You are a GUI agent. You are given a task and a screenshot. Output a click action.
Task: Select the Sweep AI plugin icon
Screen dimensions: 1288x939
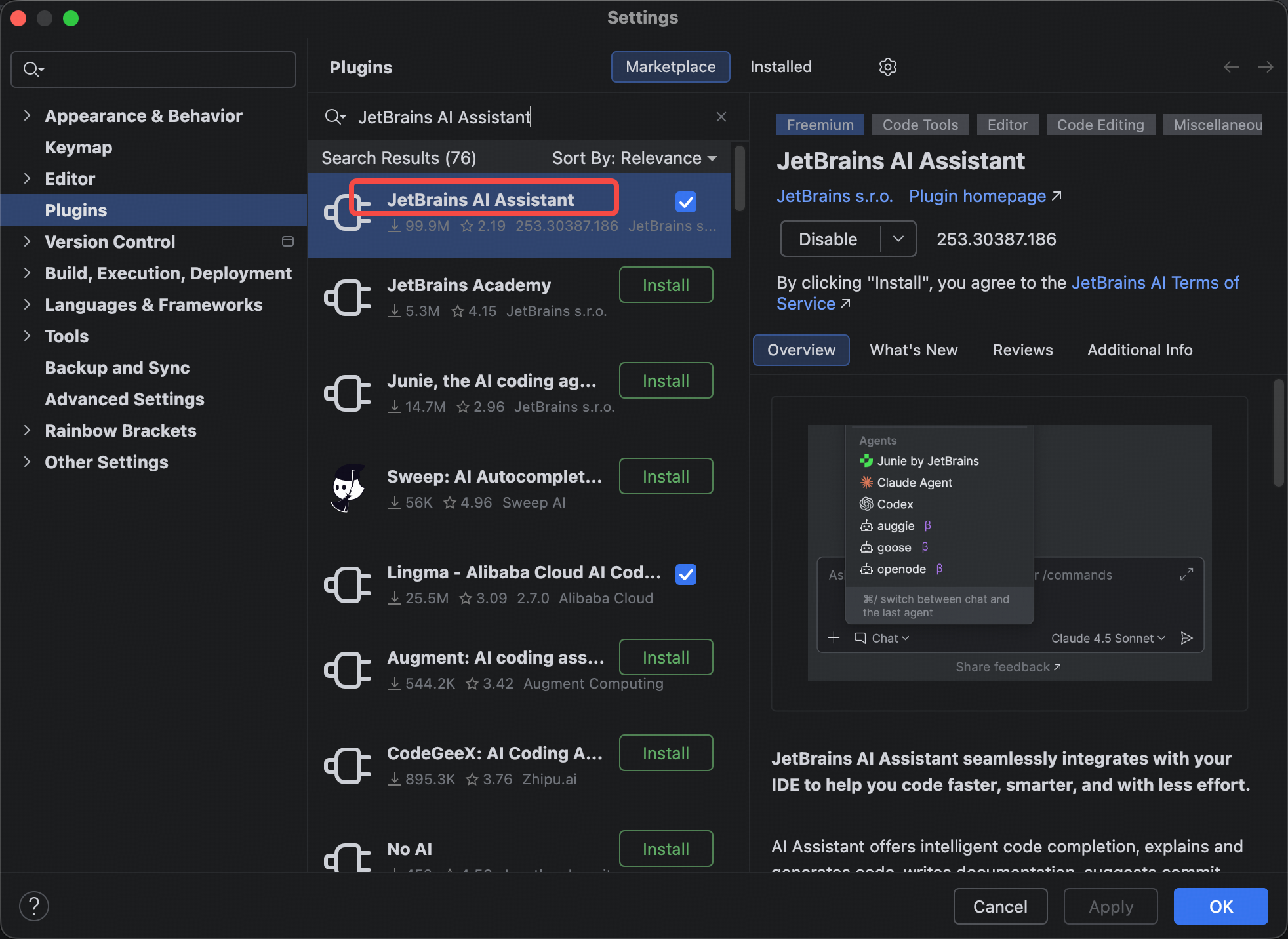point(348,488)
